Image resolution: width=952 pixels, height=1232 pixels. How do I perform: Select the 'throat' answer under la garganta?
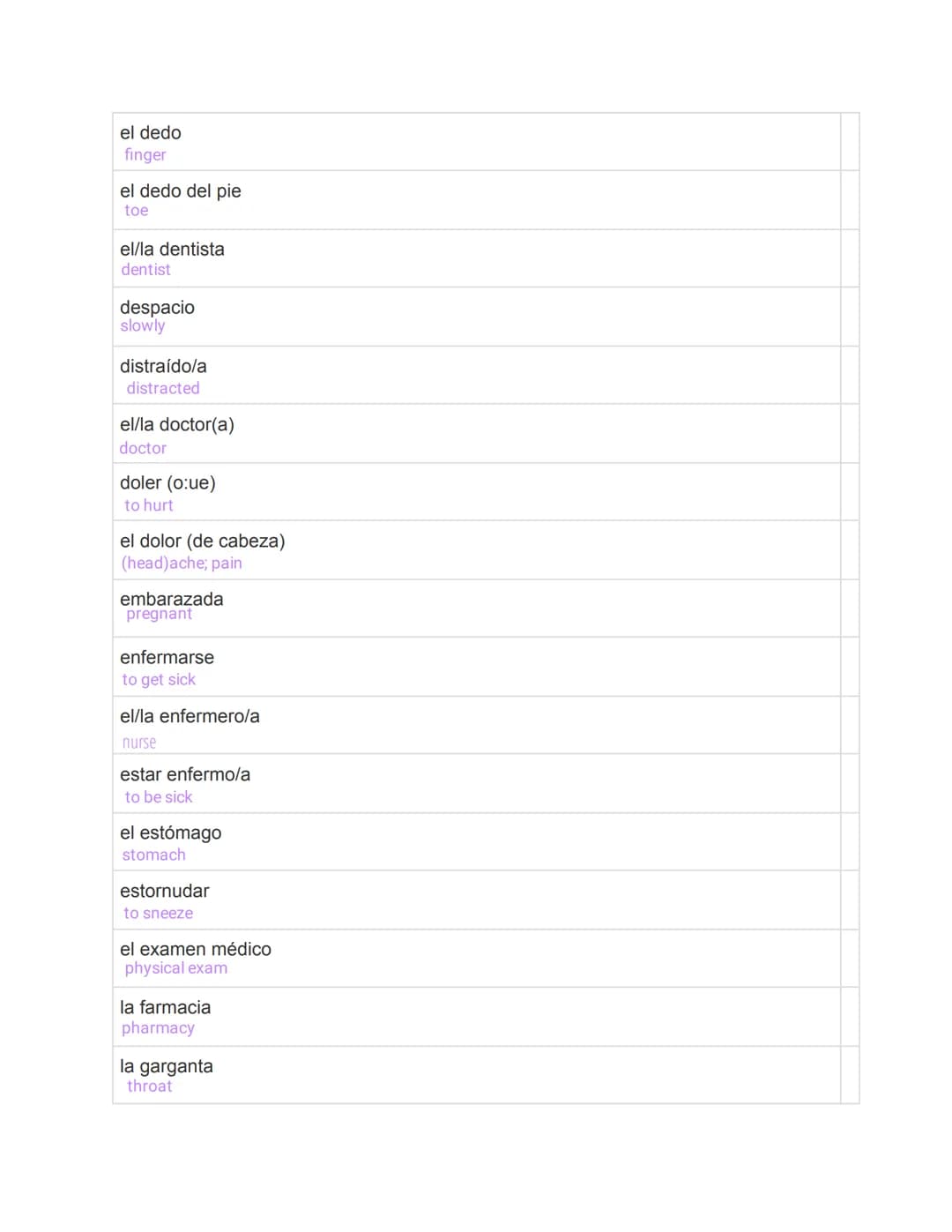tap(150, 1086)
